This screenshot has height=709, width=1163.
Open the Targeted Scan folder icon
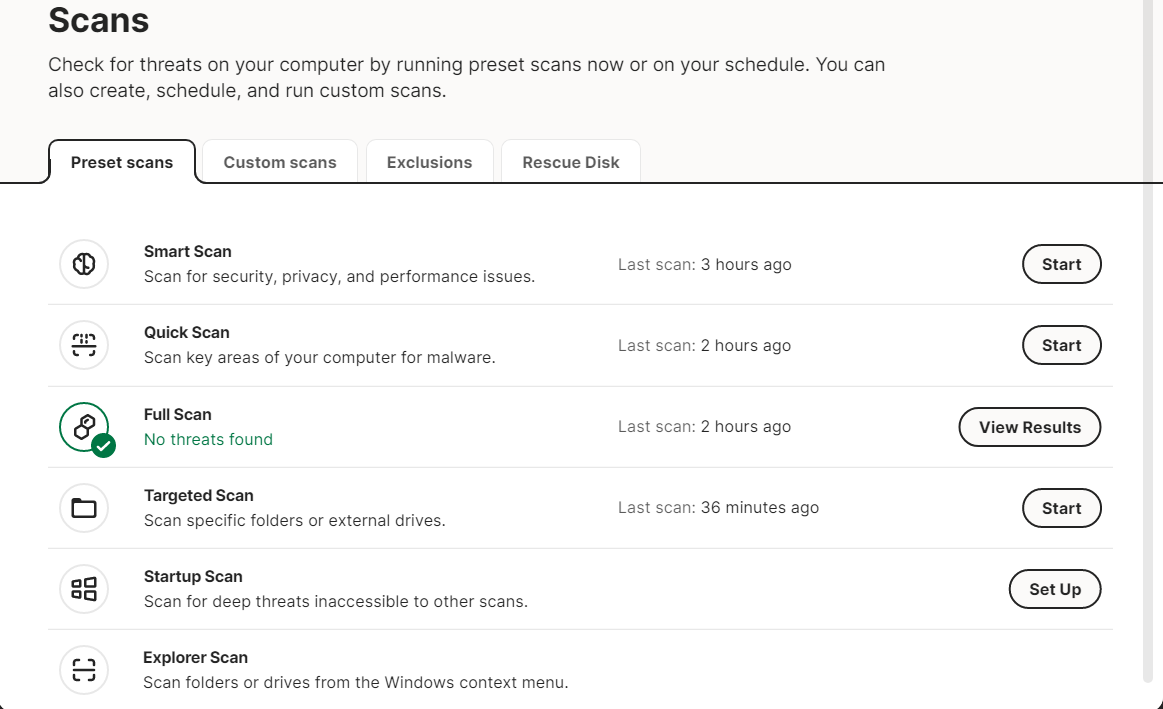pos(84,508)
